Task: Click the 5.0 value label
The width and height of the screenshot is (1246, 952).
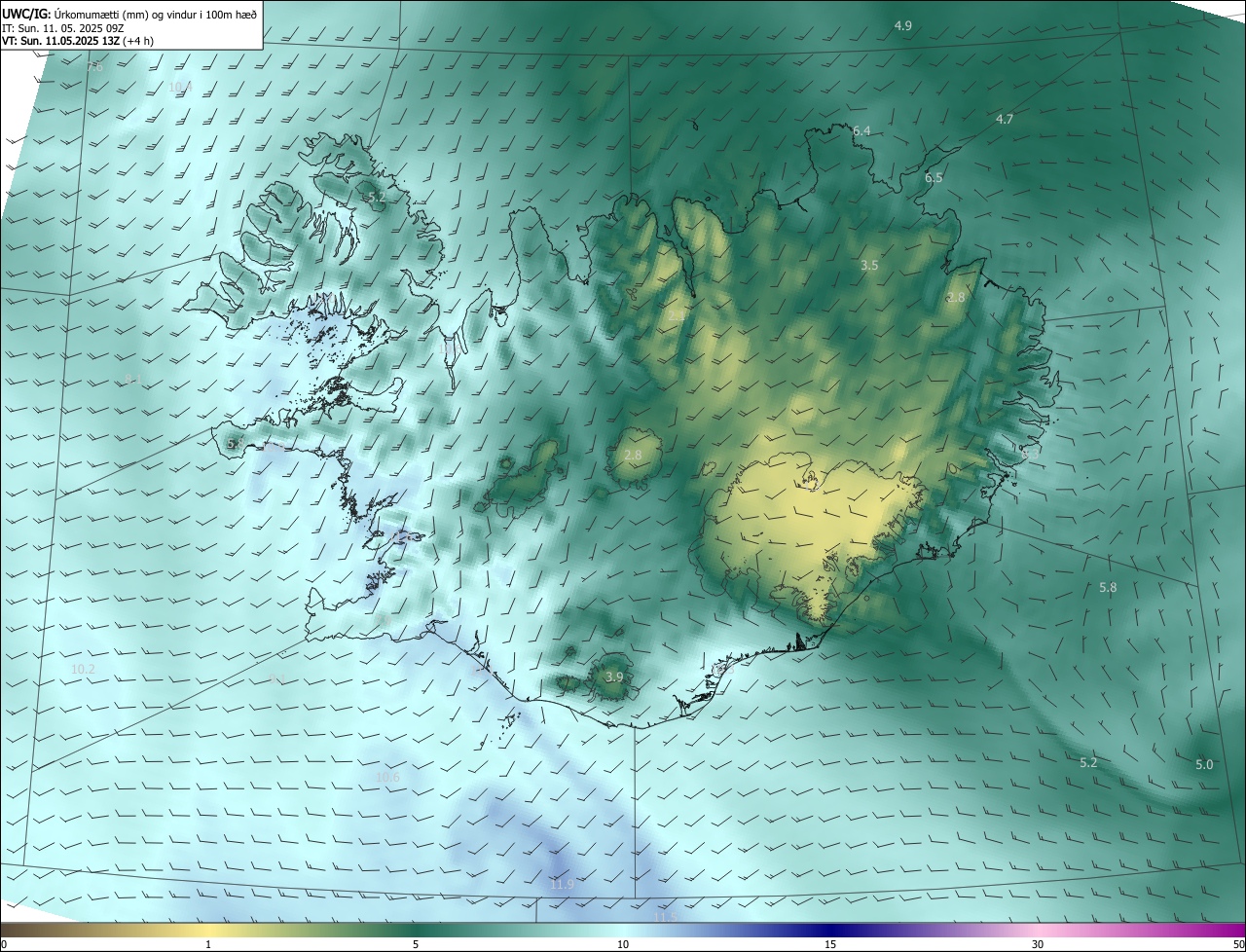Action: tap(1204, 765)
